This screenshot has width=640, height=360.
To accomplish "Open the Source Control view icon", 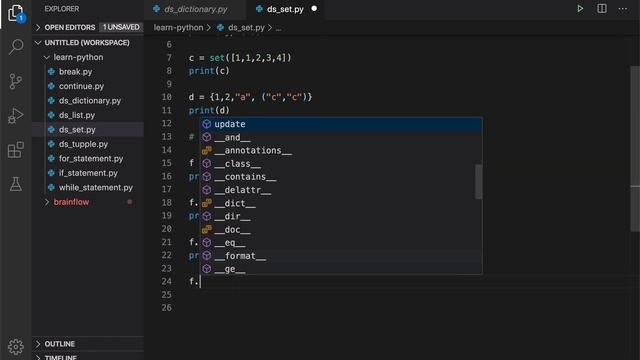I will (x=16, y=81).
